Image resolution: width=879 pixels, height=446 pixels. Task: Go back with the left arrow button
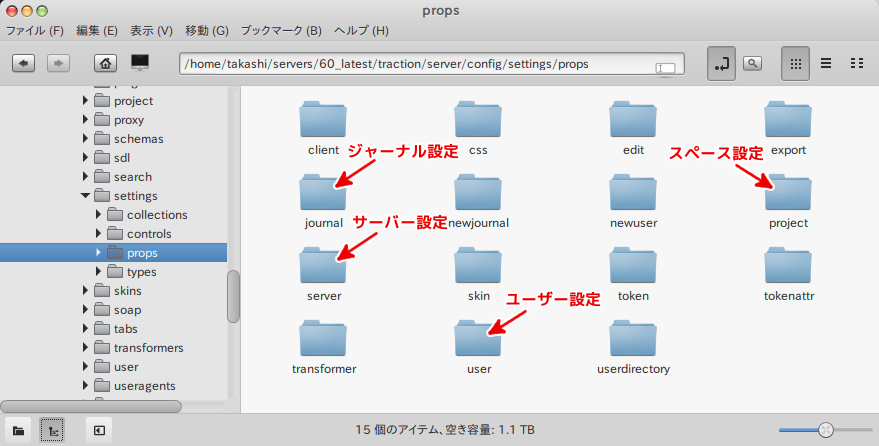pos(24,63)
